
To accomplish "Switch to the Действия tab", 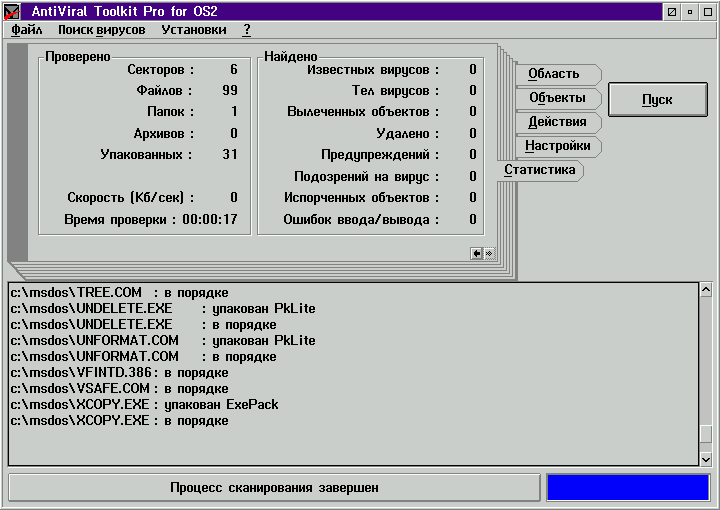I will 557,122.
